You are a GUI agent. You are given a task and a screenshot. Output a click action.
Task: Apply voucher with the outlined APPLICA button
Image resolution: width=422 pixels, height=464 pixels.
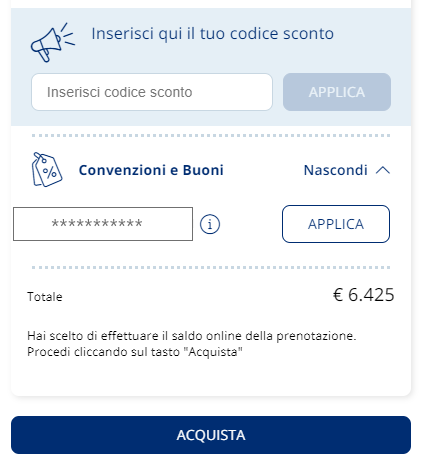click(x=336, y=224)
